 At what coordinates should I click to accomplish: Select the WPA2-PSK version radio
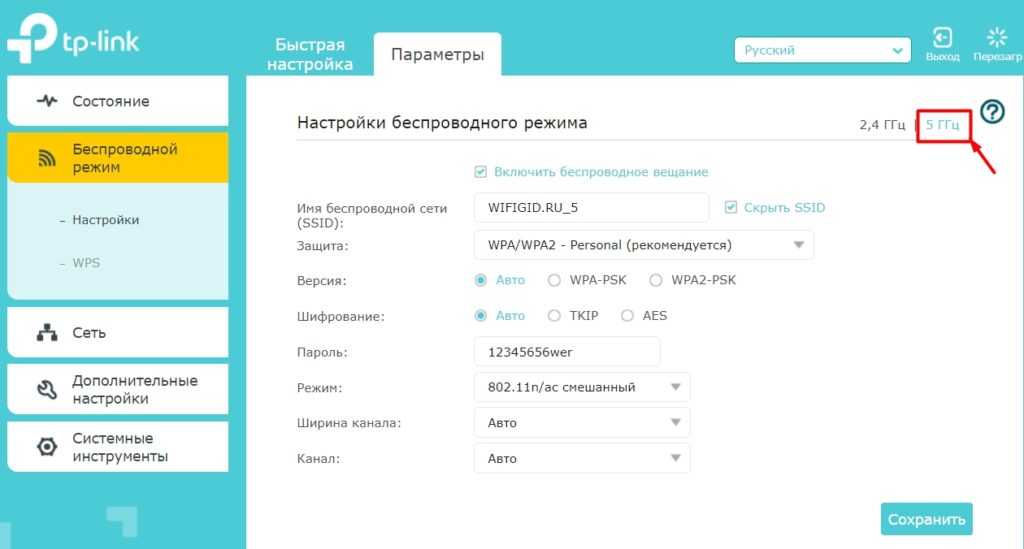[656, 280]
